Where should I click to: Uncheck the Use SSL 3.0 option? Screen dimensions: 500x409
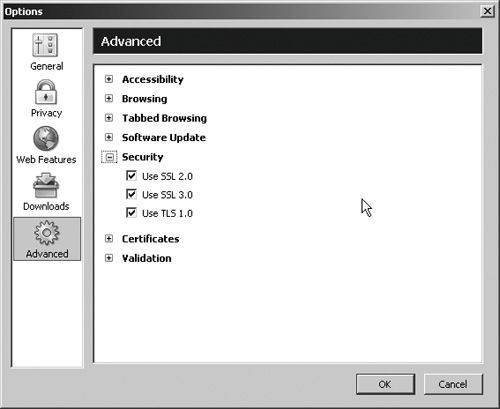pos(131,194)
